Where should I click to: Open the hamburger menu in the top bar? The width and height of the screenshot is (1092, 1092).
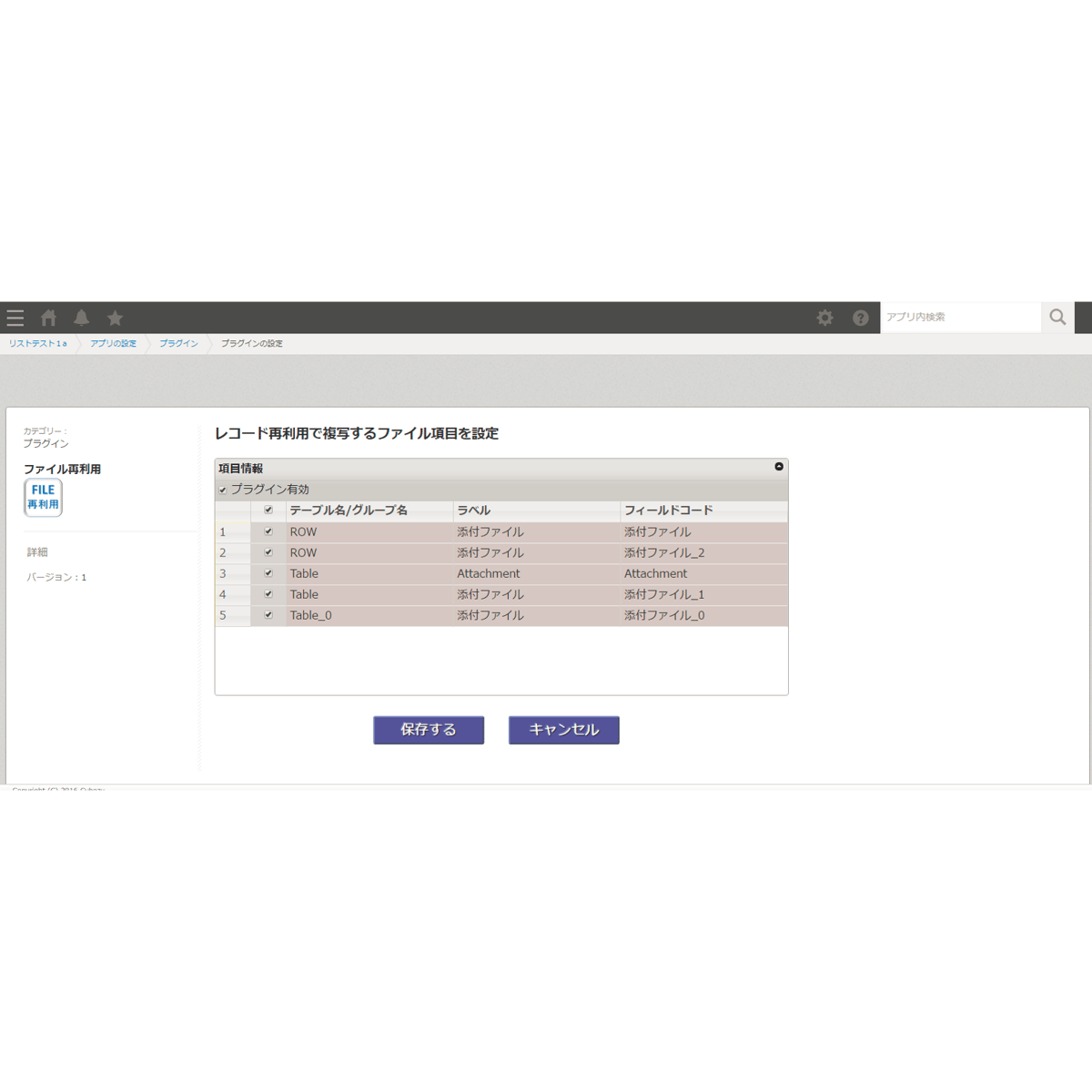point(15,318)
